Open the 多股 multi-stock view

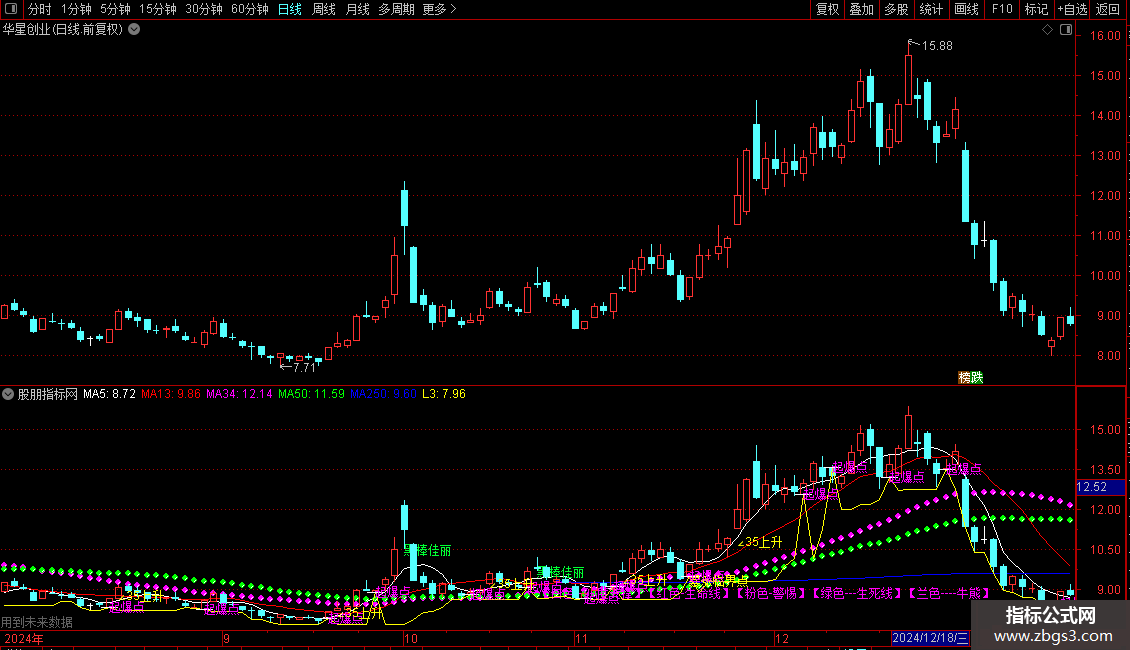point(896,9)
